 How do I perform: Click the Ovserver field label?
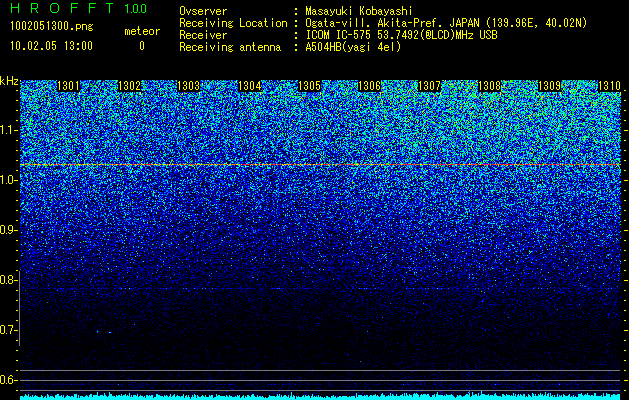click(x=203, y=11)
